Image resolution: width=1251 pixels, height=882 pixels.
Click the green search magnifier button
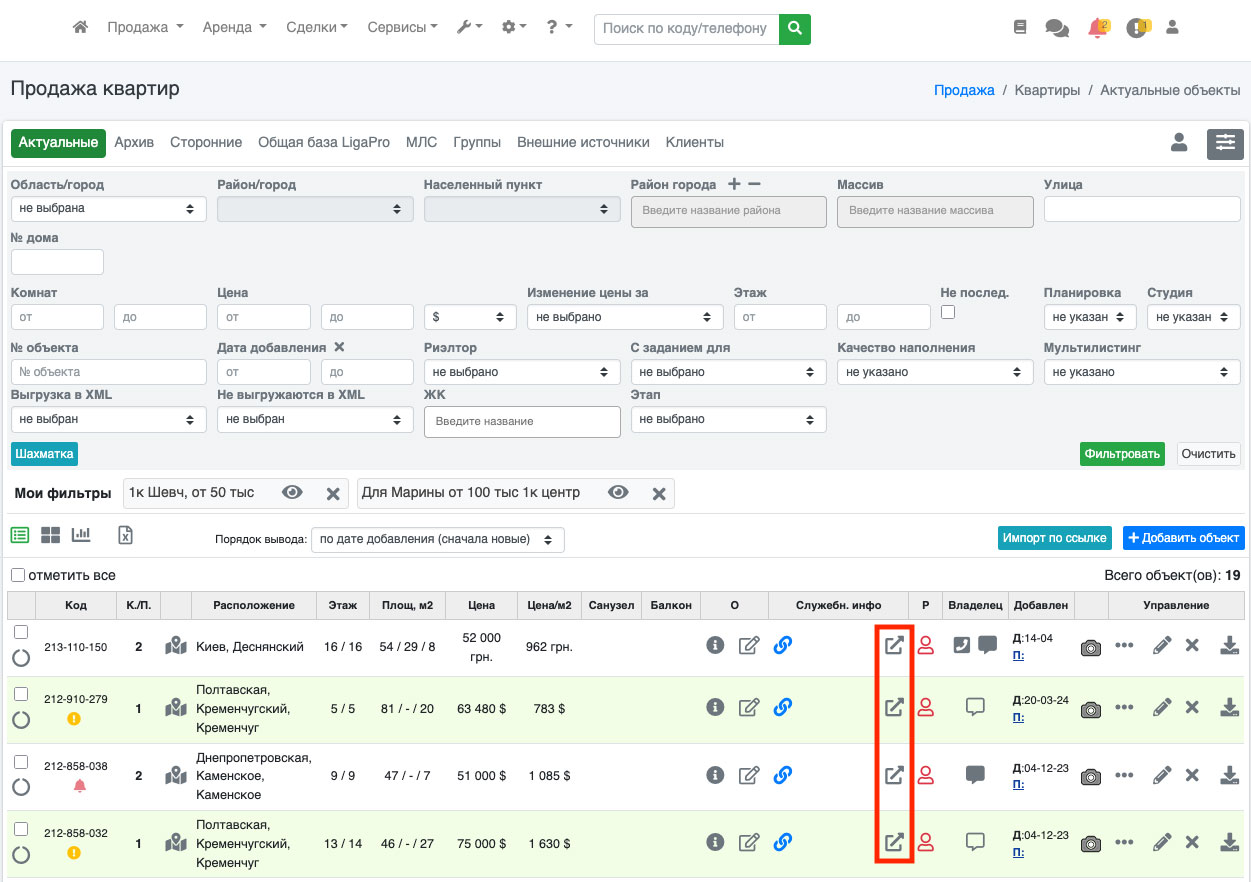click(x=794, y=28)
